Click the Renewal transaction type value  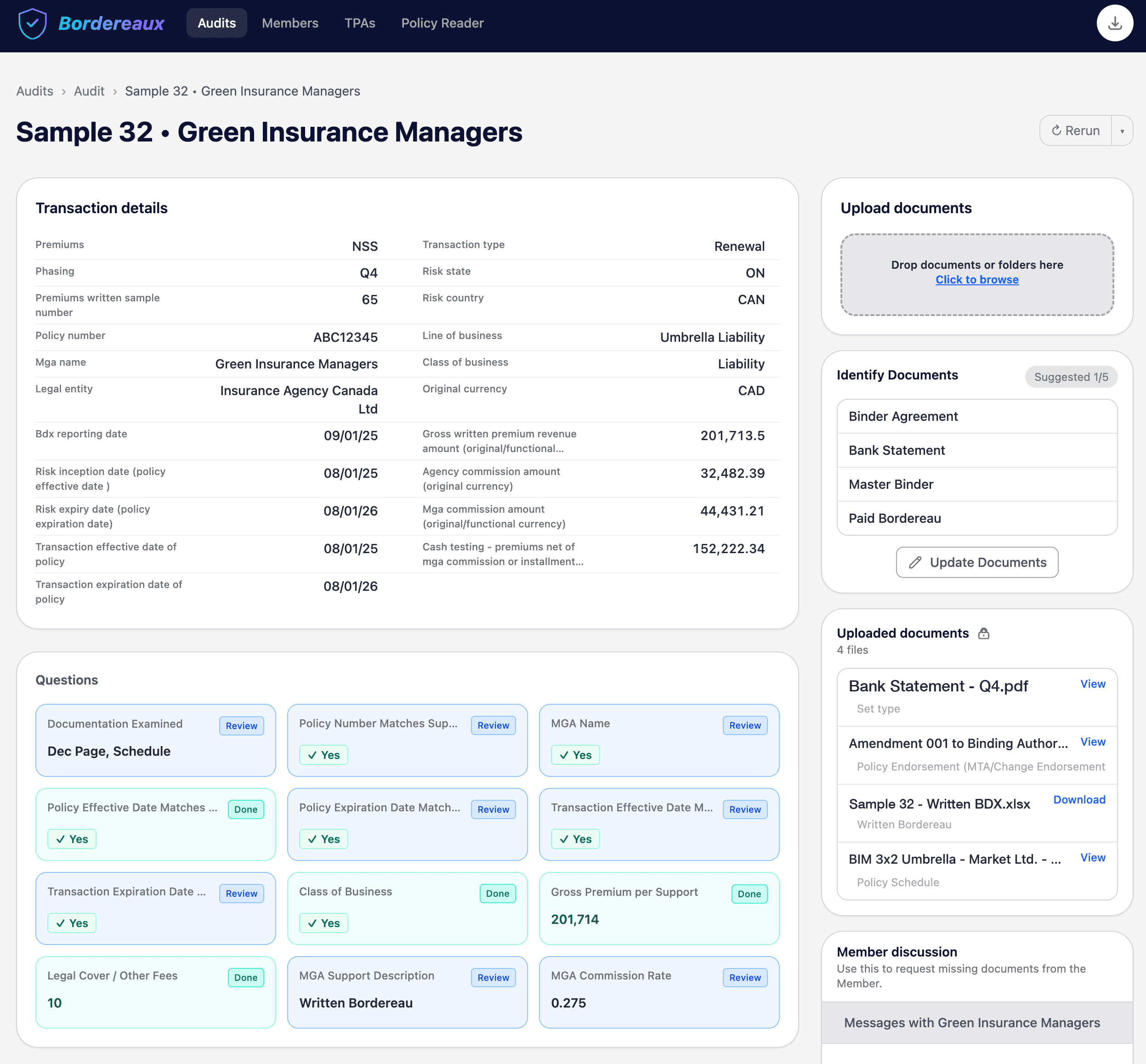pyautogui.click(x=739, y=246)
